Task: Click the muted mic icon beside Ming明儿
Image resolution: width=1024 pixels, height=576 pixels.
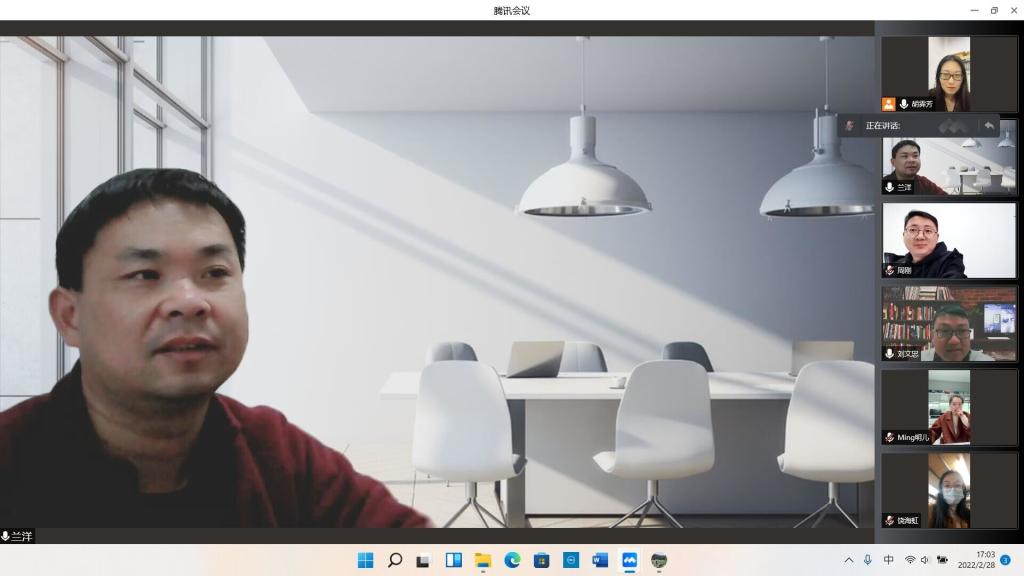Action: click(x=889, y=437)
